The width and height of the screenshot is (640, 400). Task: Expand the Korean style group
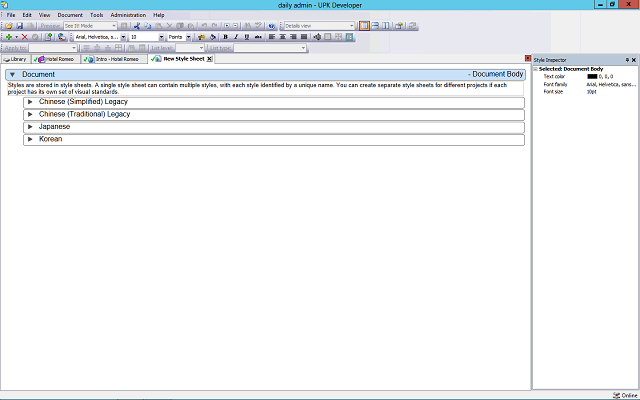click(x=30, y=139)
